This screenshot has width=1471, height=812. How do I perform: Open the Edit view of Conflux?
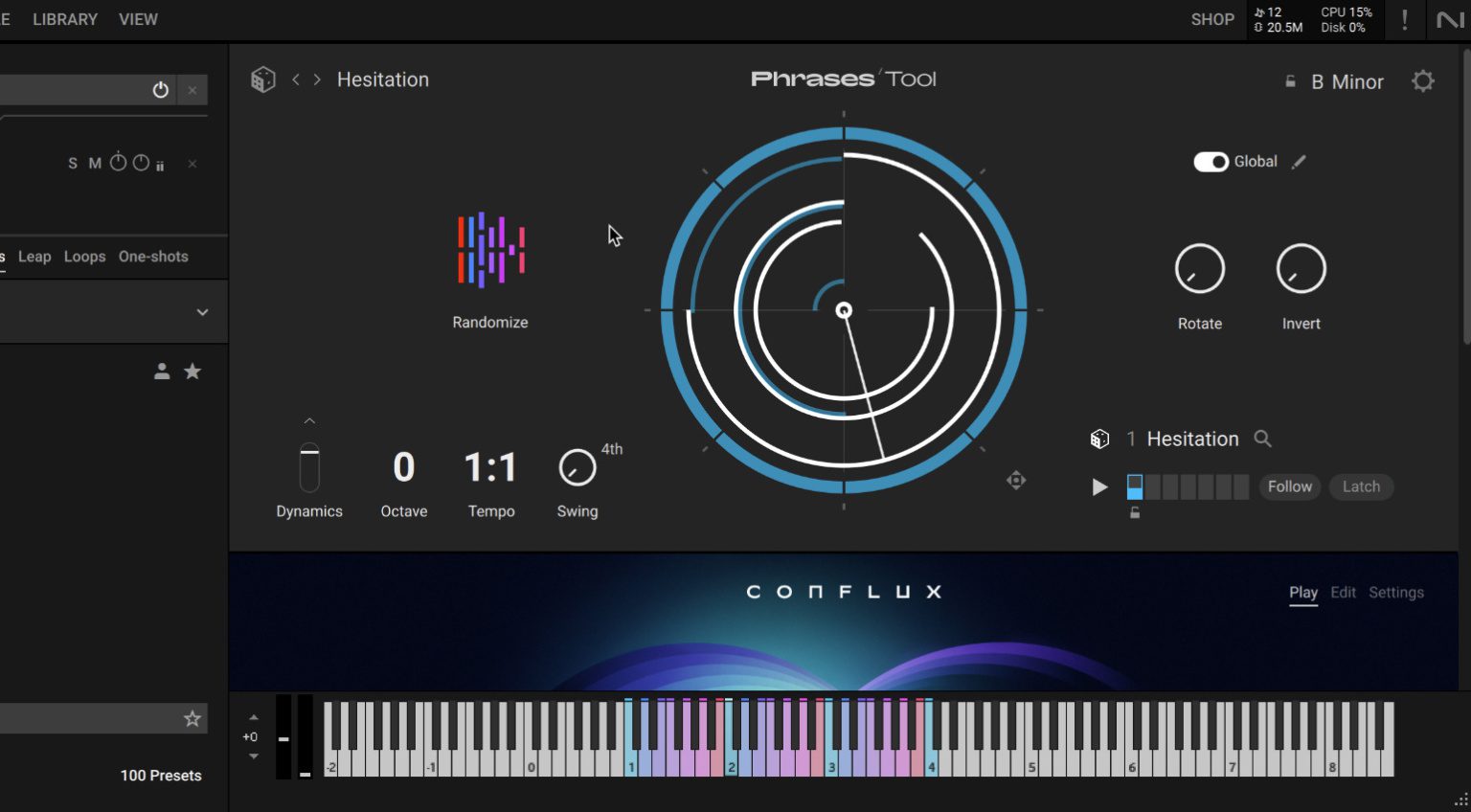[1343, 592]
